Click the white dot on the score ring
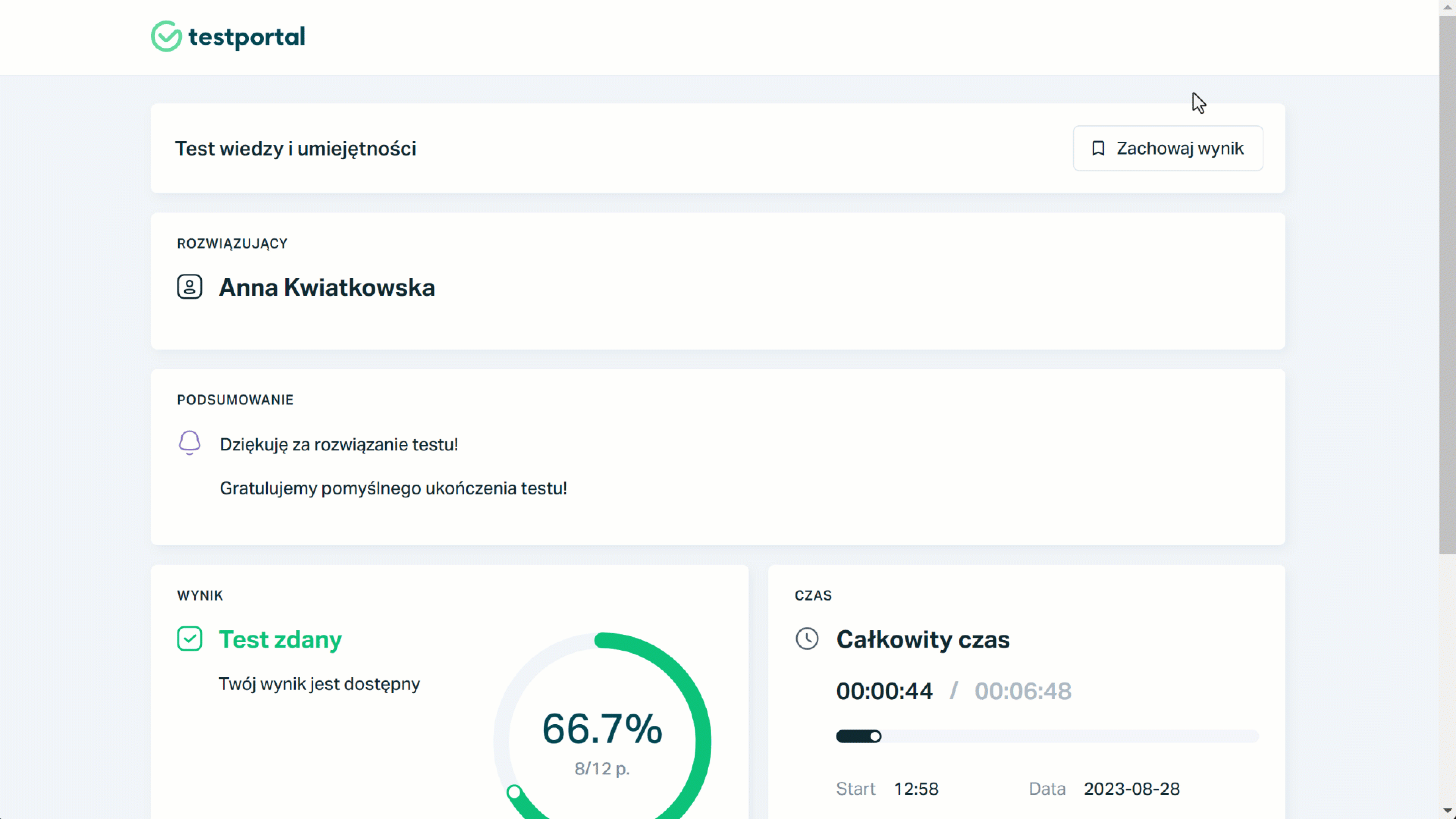The width and height of the screenshot is (1456, 819). [514, 792]
